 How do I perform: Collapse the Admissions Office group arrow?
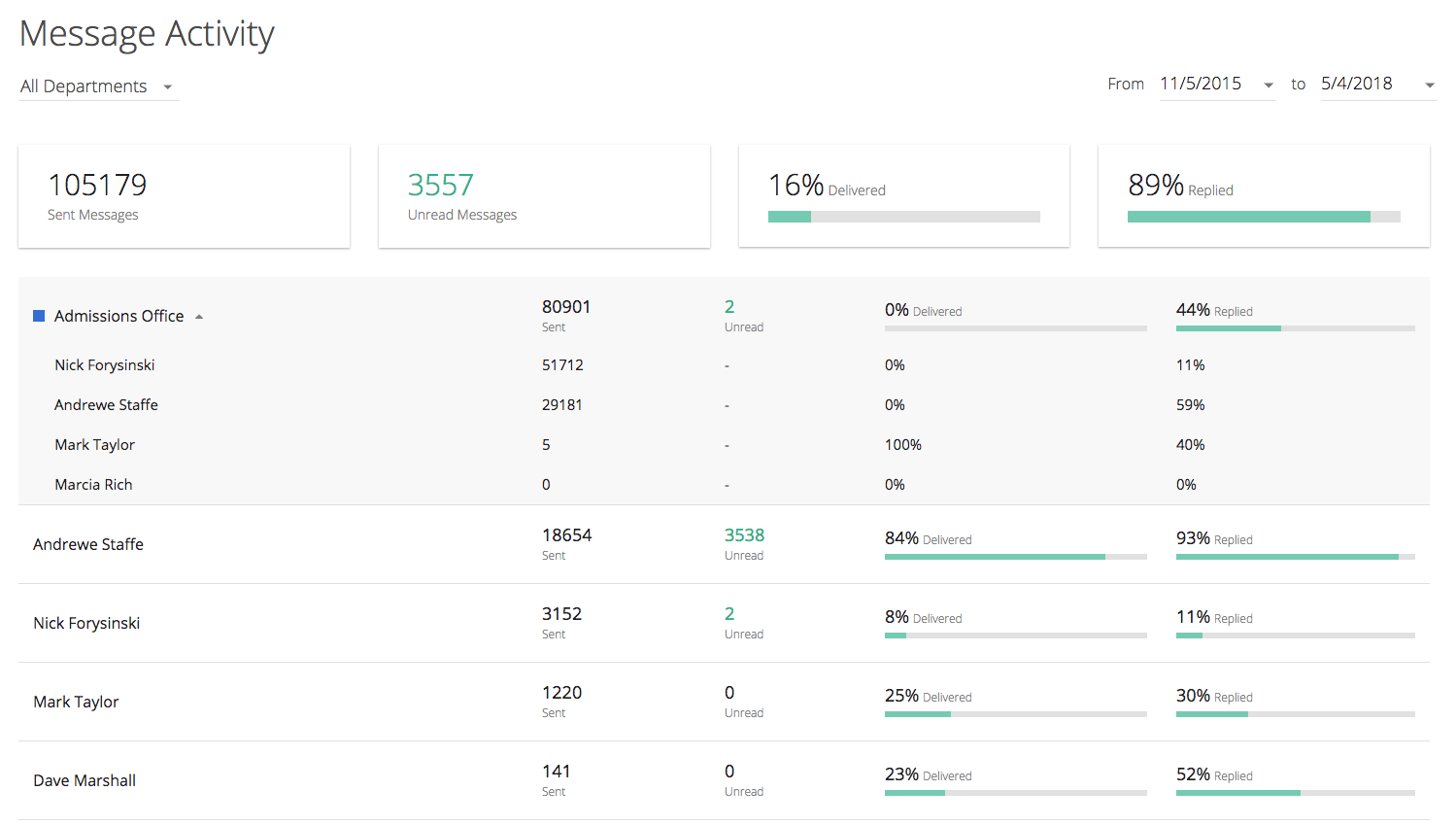[x=199, y=317]
